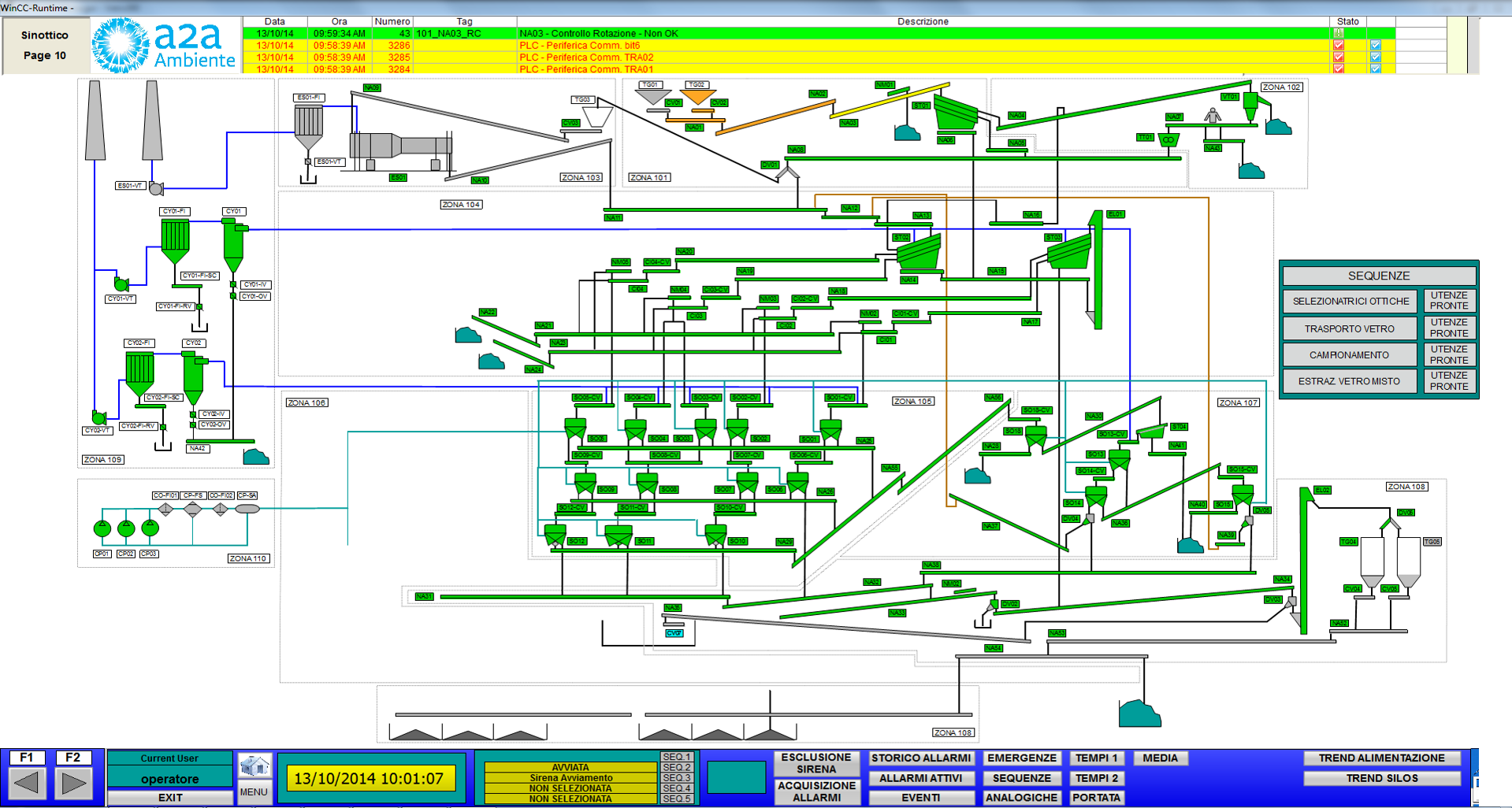Click the CY02 cyclone separator icon
Image resolution: width=1512 pixels, height=808 pixels.
193,376
